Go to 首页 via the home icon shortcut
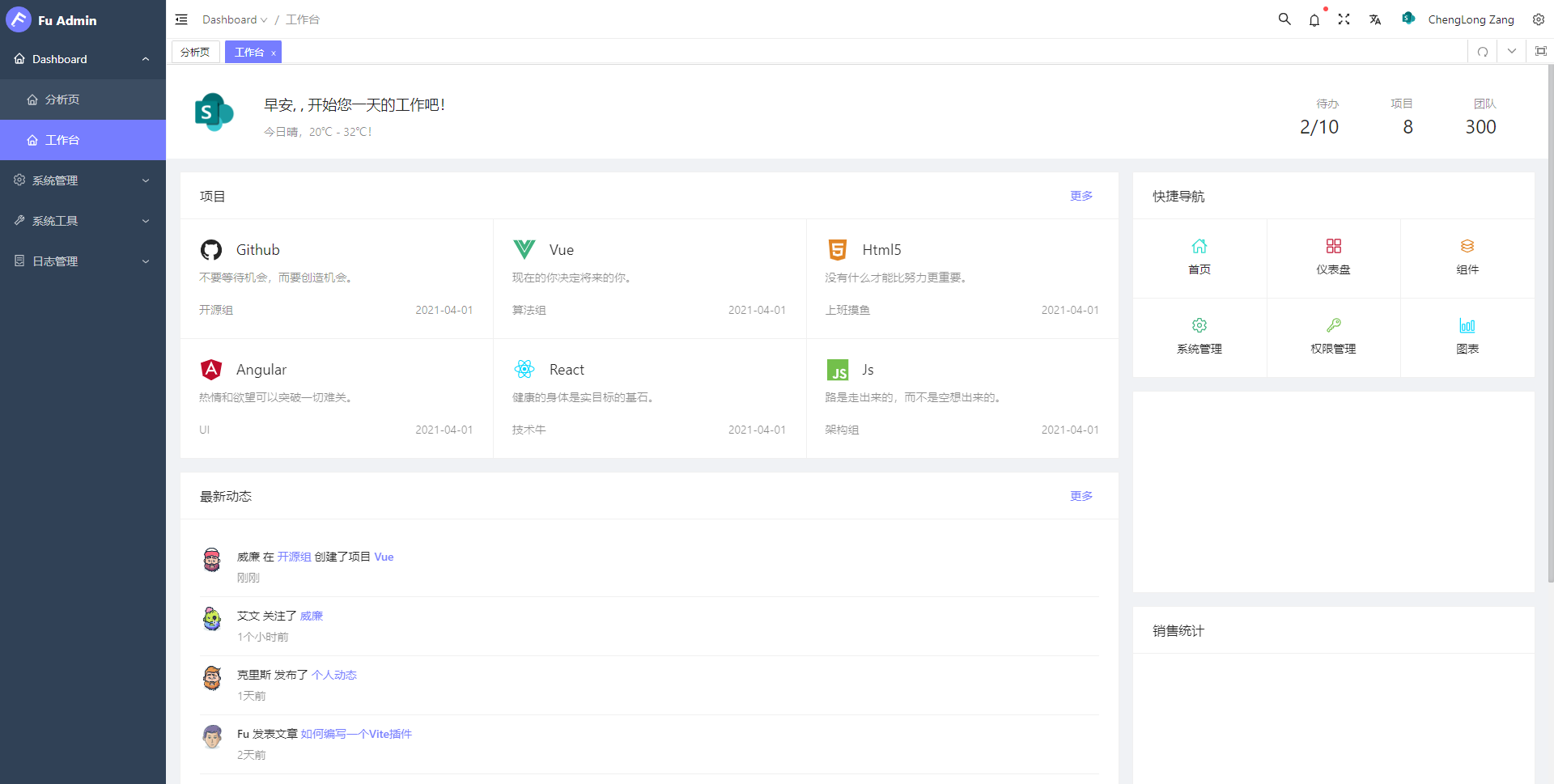The image size is (1554, 784). 1199,246
